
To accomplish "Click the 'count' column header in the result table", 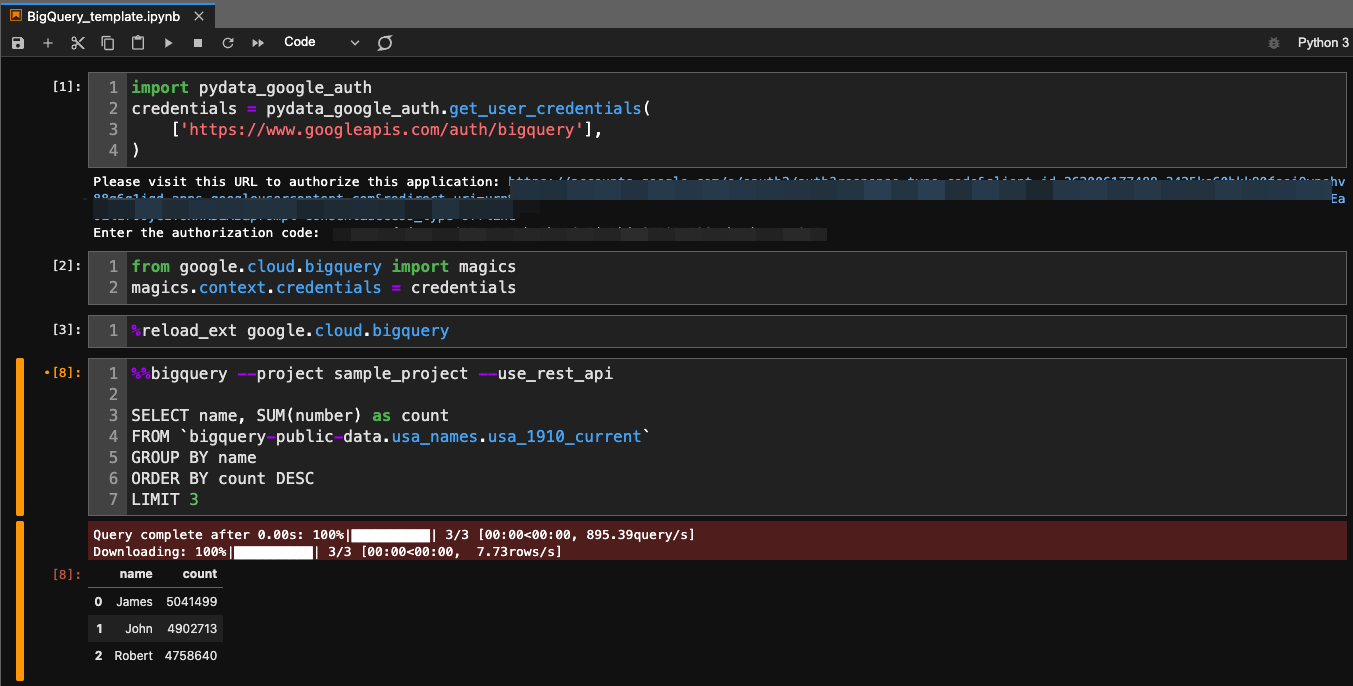I will click(x=200, y=574).
